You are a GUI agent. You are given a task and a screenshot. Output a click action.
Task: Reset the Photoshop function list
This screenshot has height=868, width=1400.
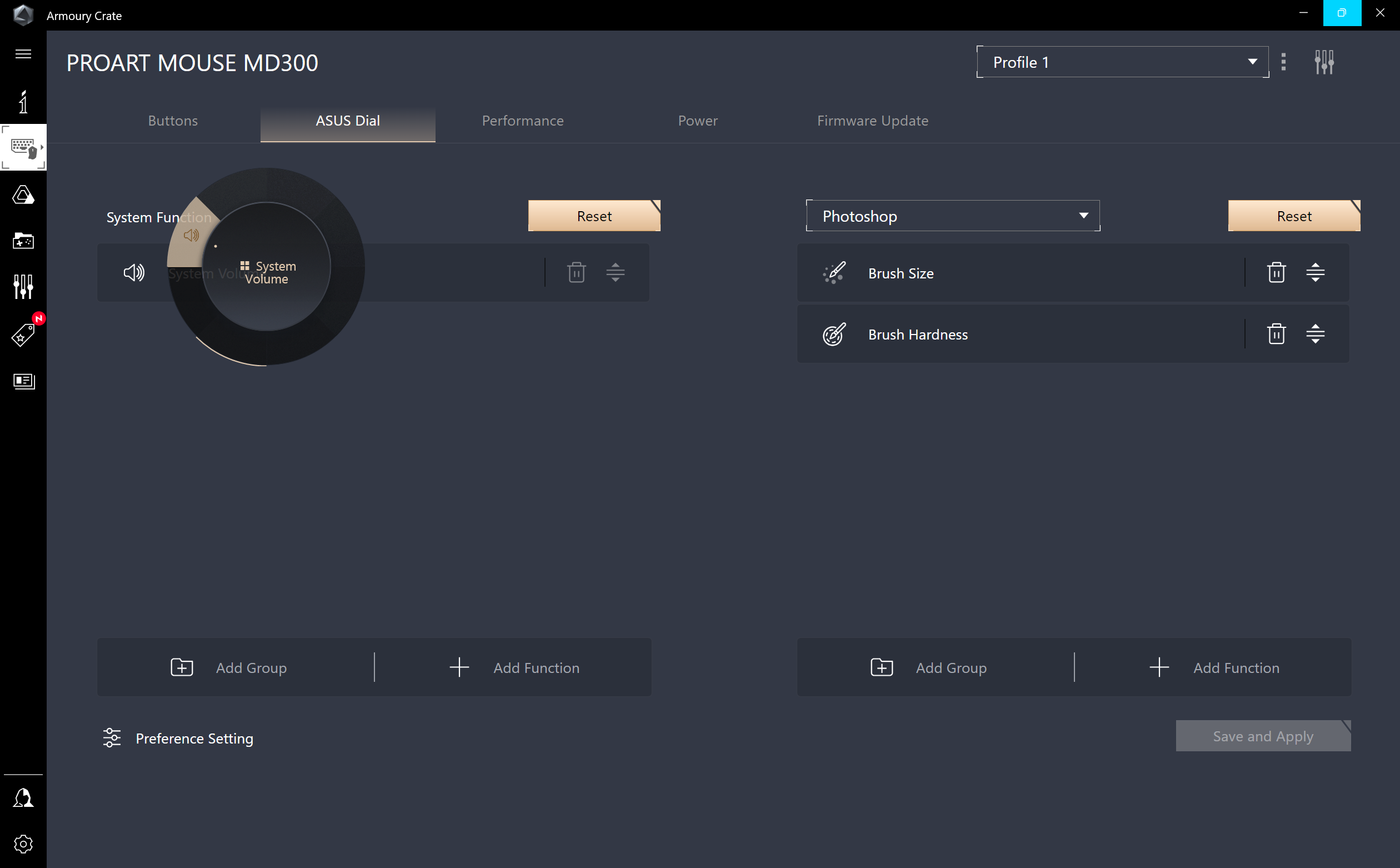pos(1294,216)
